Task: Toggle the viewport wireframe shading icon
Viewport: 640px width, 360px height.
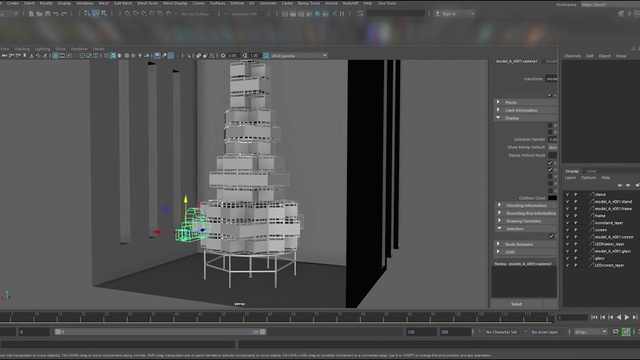Action: (107, 56)
